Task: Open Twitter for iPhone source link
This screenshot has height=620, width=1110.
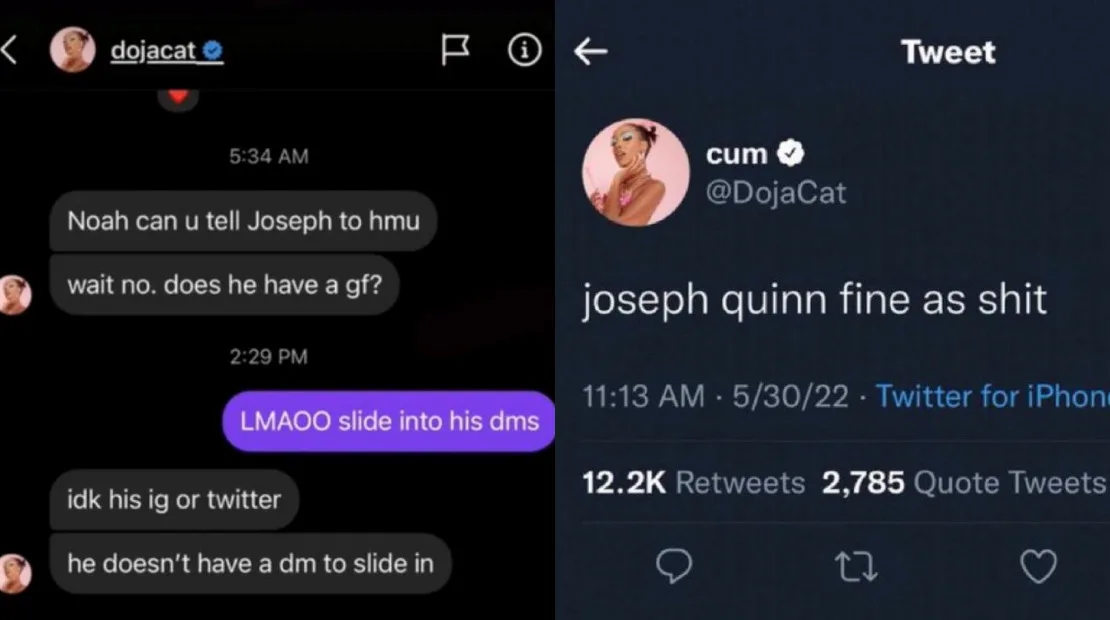Action: coord(992,396)
